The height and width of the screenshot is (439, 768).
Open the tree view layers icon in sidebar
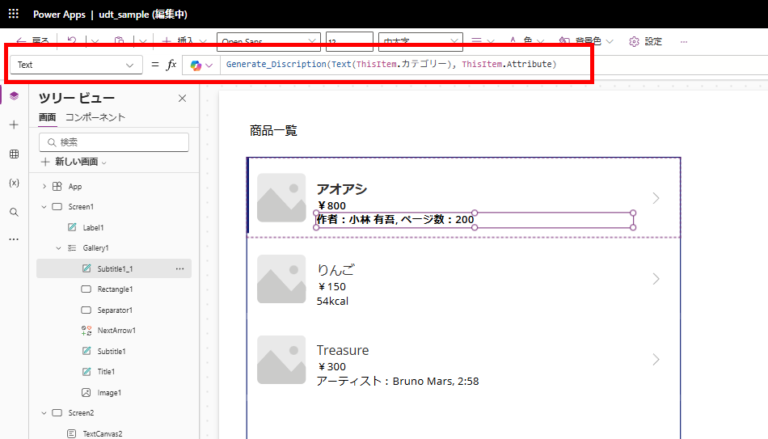click(x=13, y=96)
